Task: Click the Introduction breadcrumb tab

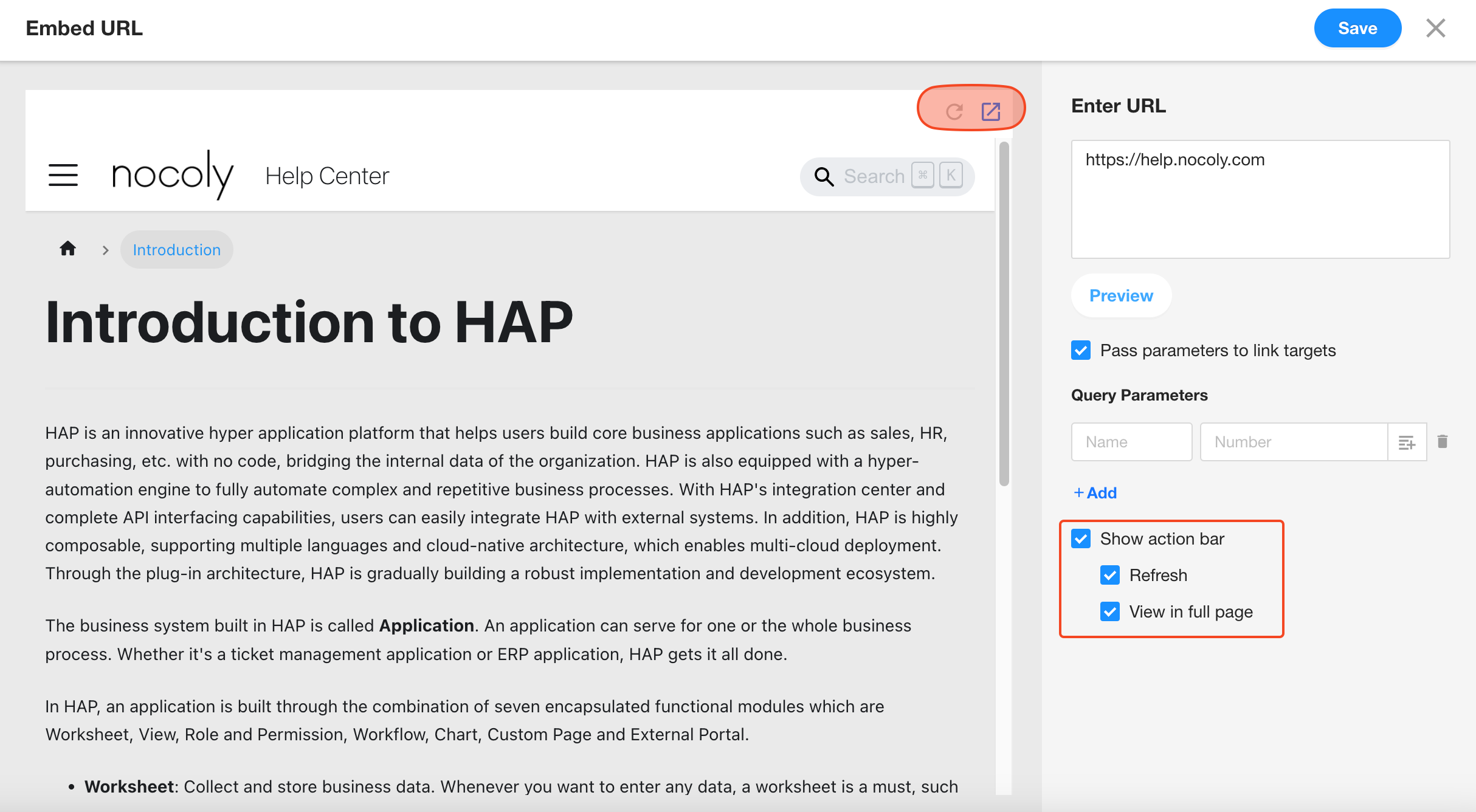Action: click(x=176, y=250)
